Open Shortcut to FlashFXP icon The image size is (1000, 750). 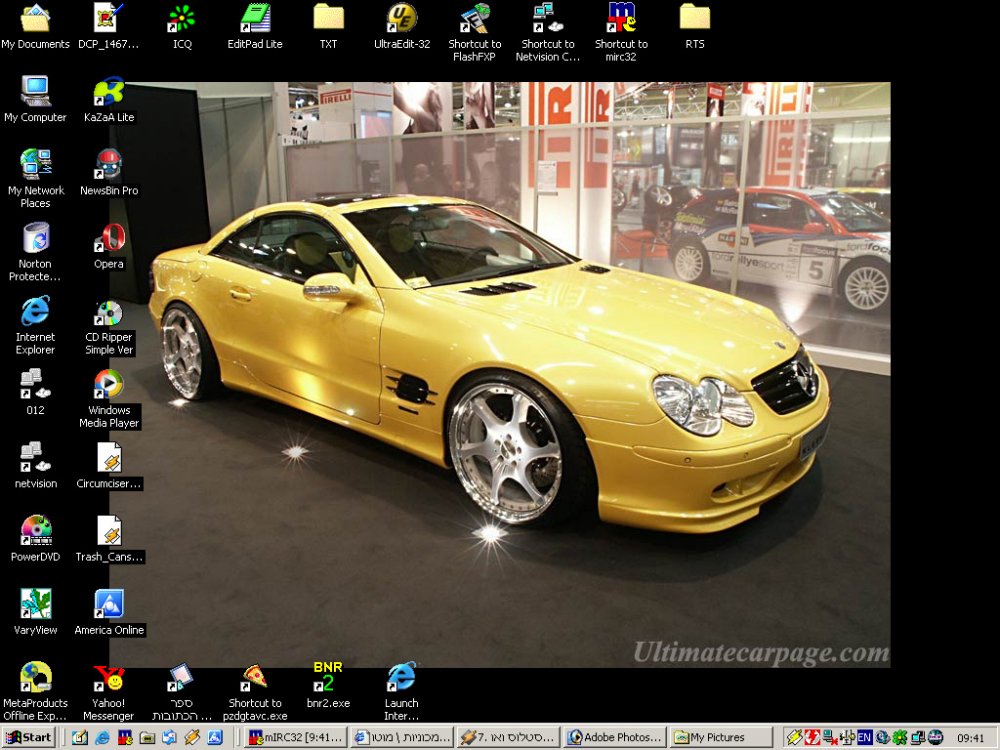point(474,33)
